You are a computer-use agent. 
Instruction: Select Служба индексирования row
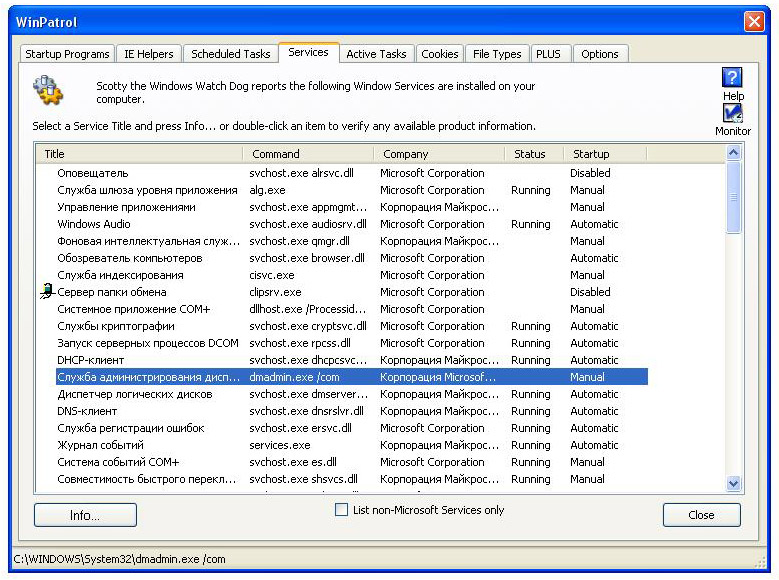pyautogui.click(x=352, y=275)
